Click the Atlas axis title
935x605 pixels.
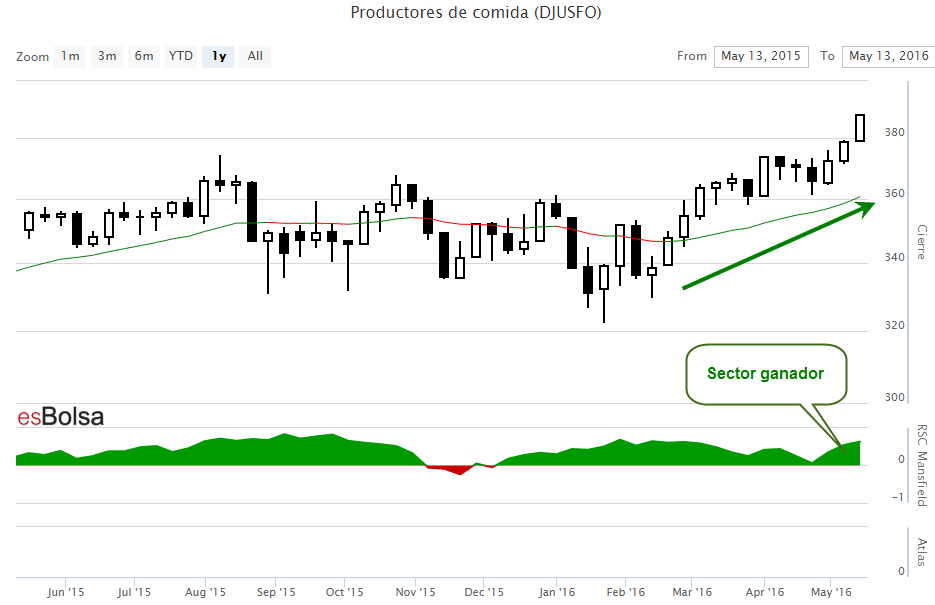[922, 552]
